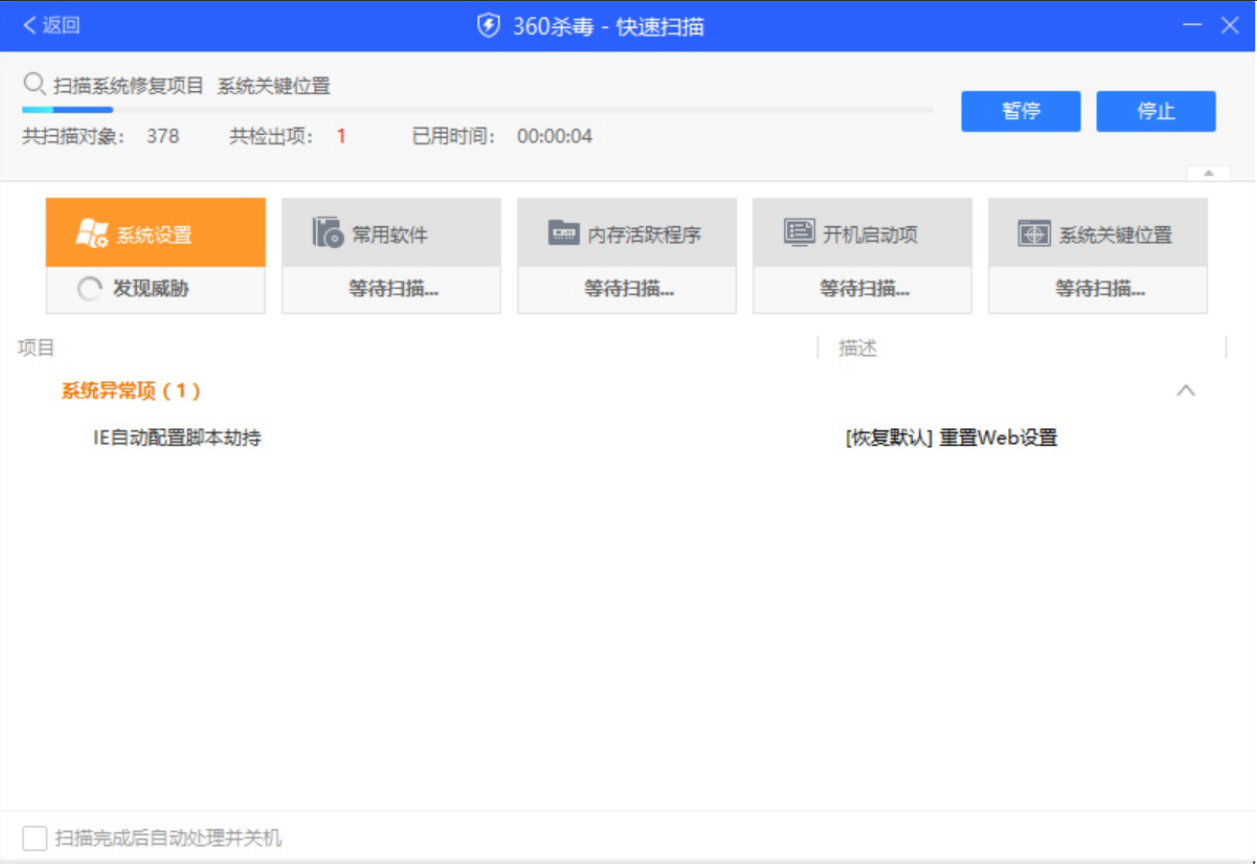
Task: Click the crosshair window icon in 系统关键位置
Action: tap(1034, 233)
